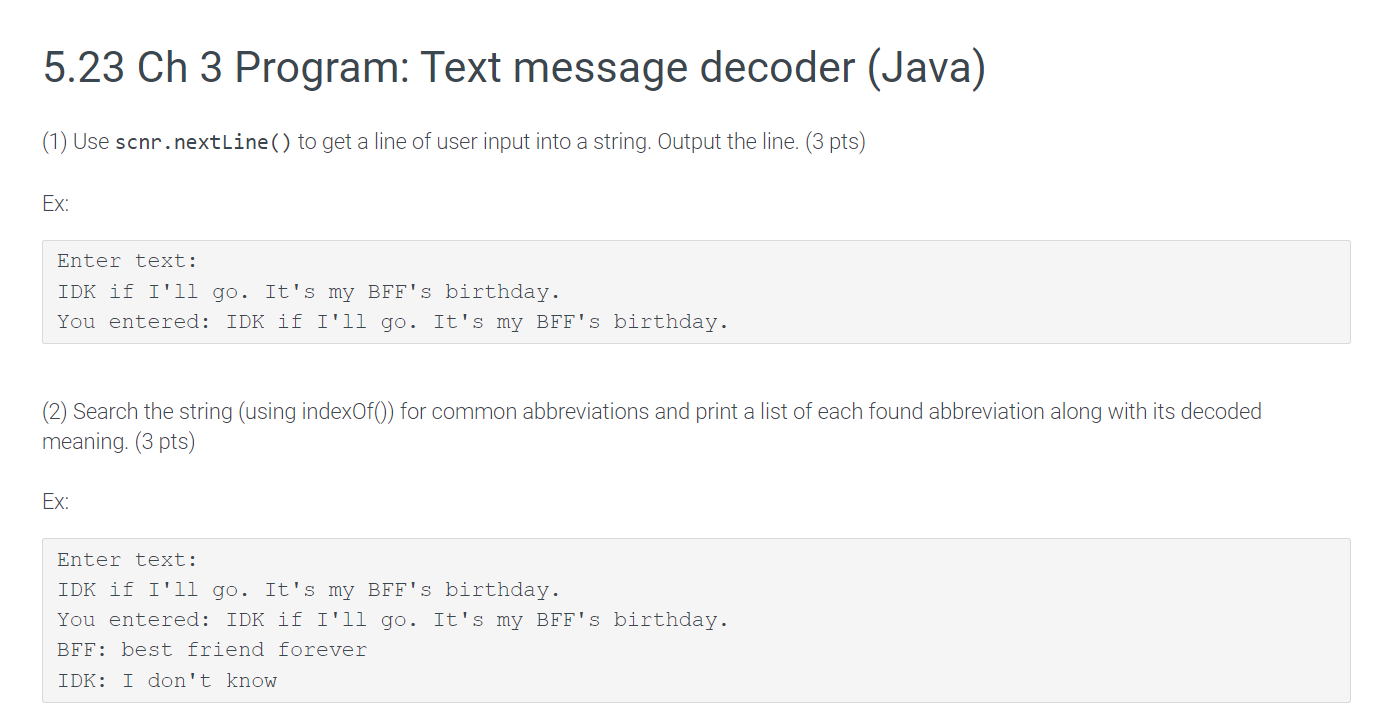Click "Enter text:" in the first example box
The width and height of the screenshot is (1387, 712).
[x=128, y=261]
